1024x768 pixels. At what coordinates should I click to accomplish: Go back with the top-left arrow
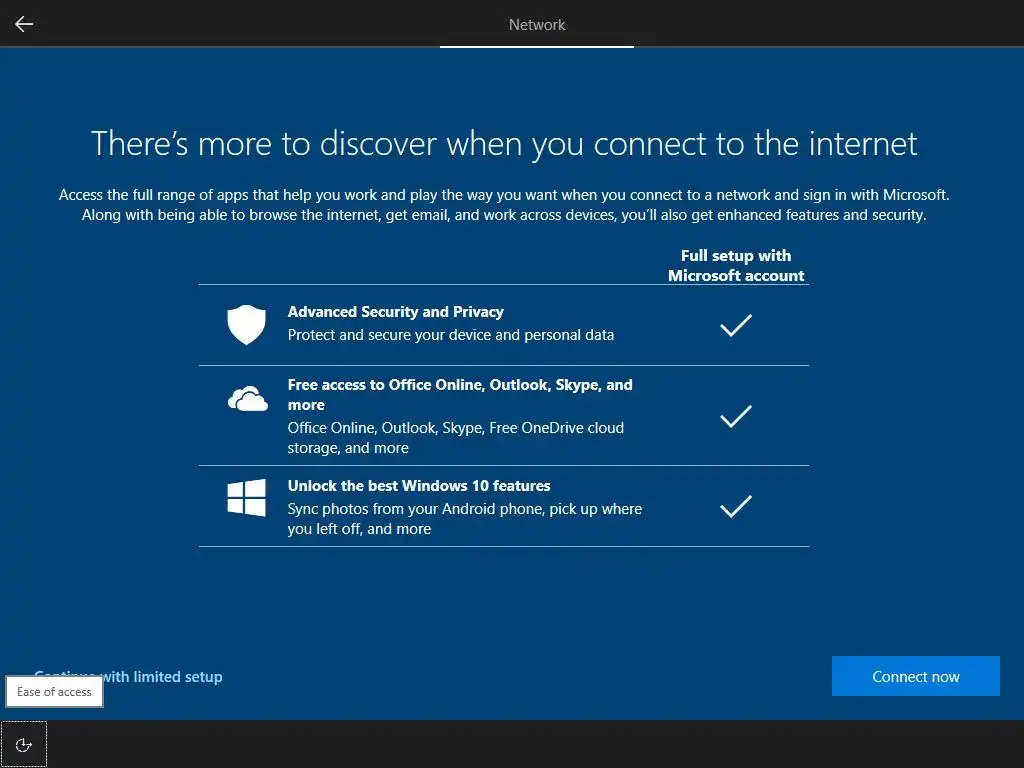24,24
